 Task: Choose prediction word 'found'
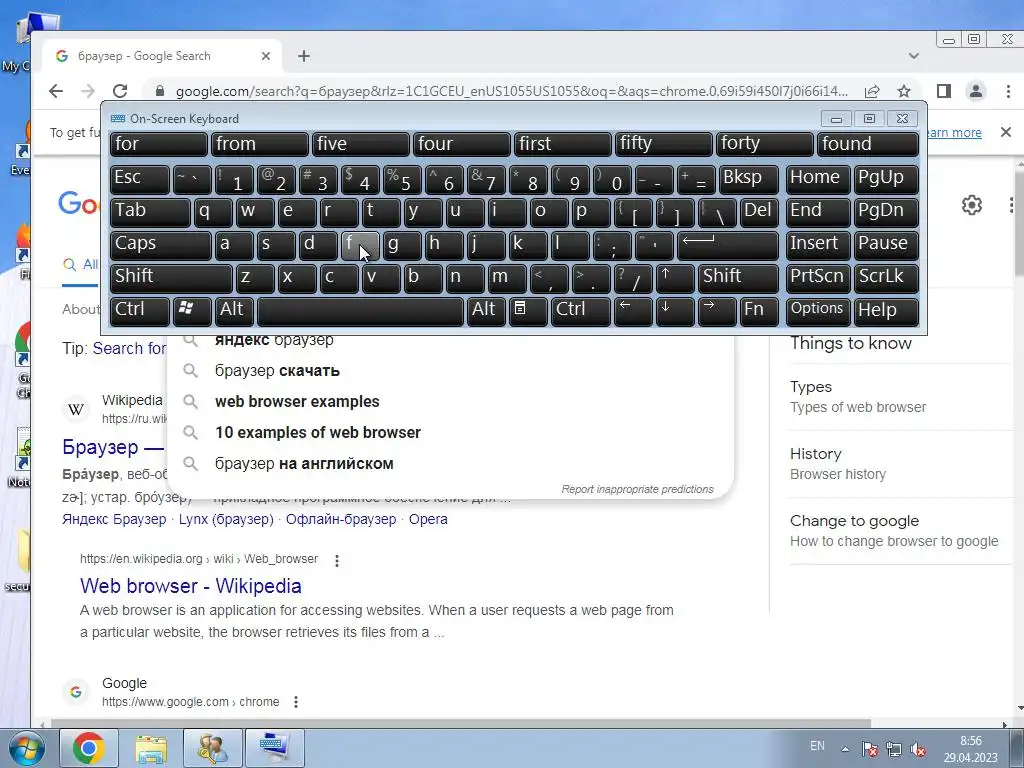(868, 144)
